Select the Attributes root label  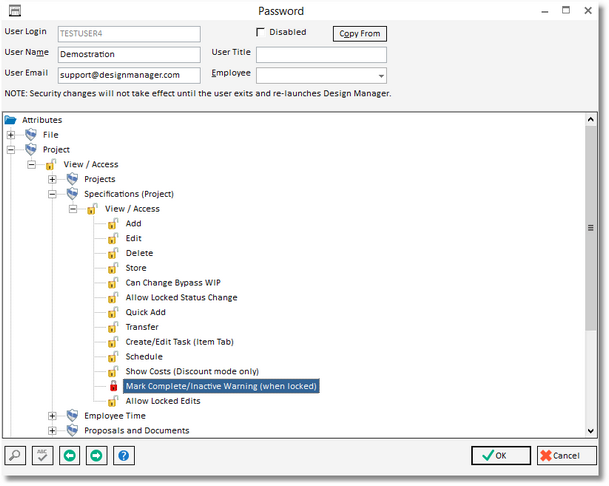point(42,120)
